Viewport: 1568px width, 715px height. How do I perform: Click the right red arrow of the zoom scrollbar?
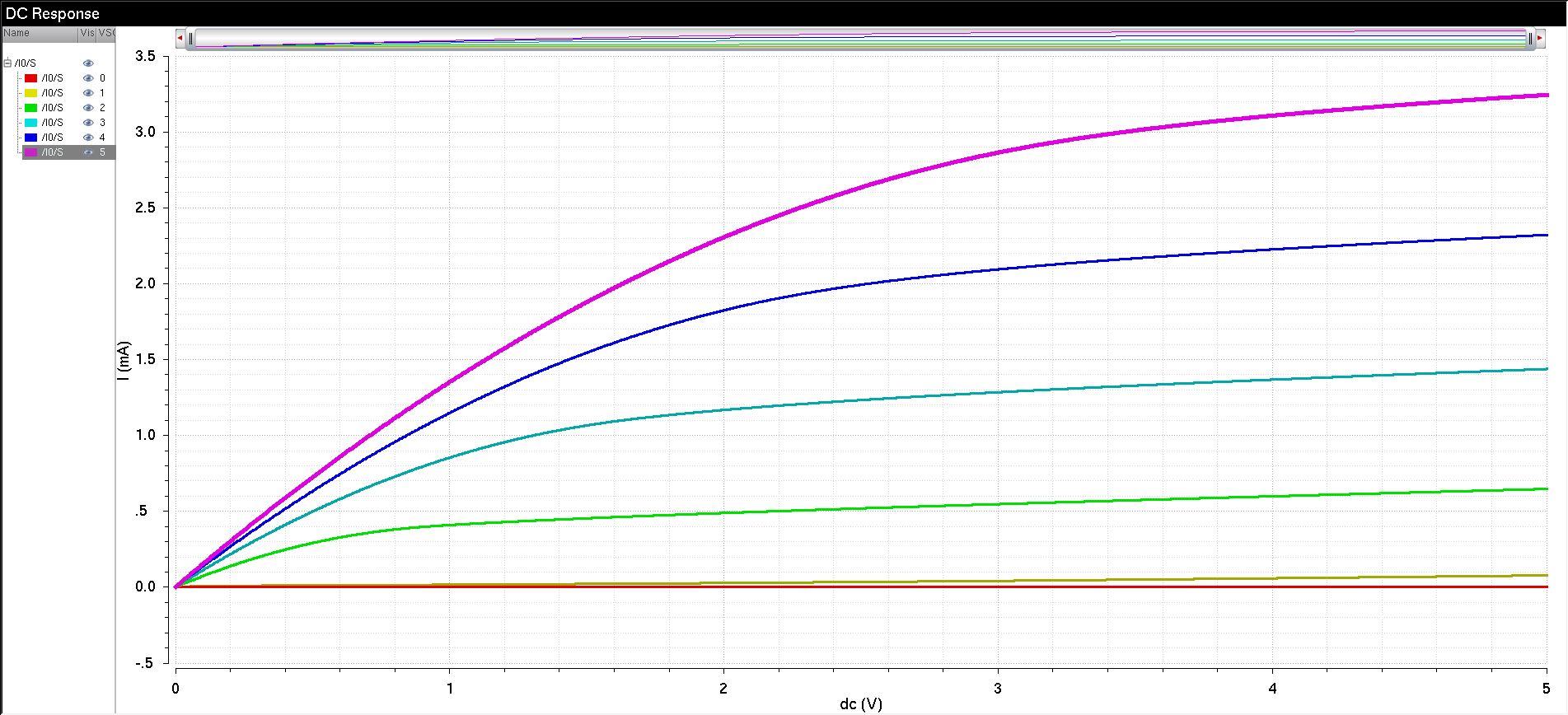[1539, 38]
